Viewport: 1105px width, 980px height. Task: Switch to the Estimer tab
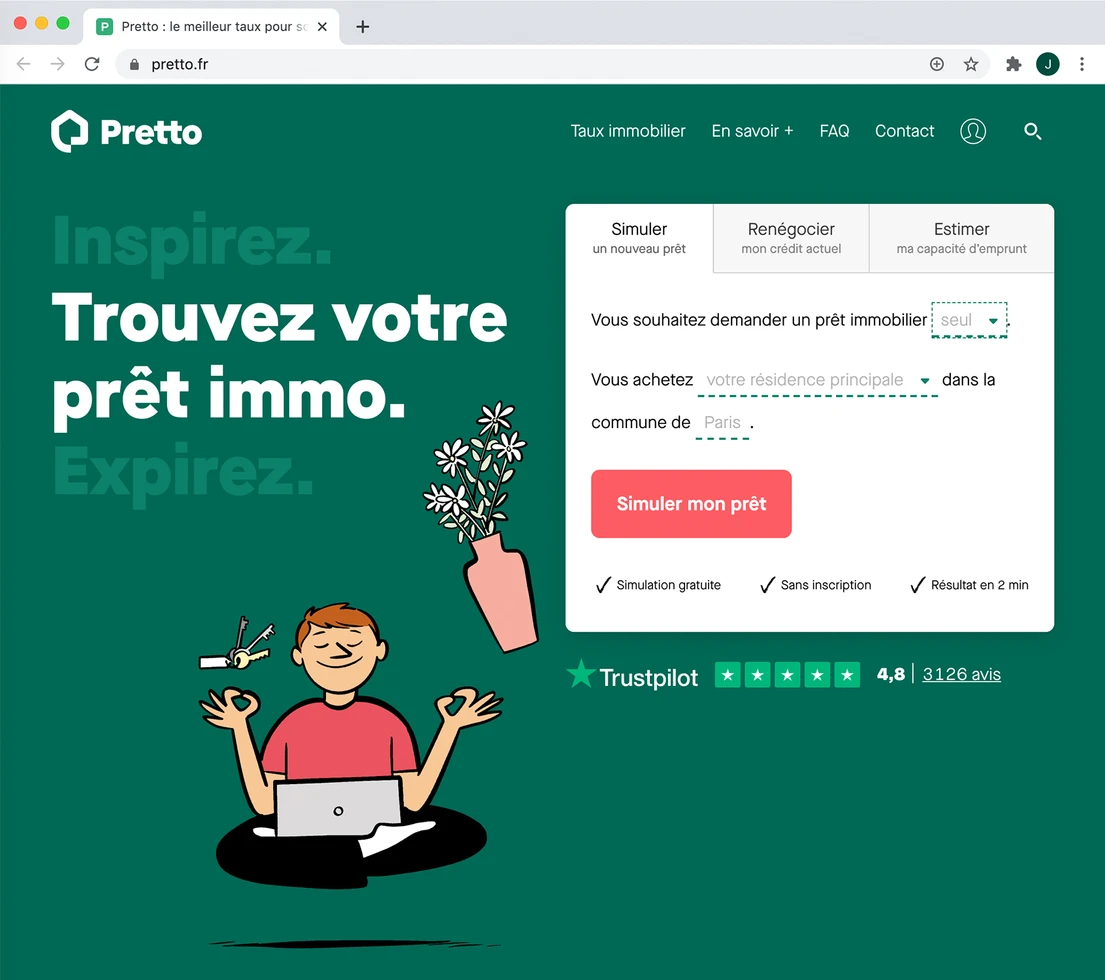961,238
